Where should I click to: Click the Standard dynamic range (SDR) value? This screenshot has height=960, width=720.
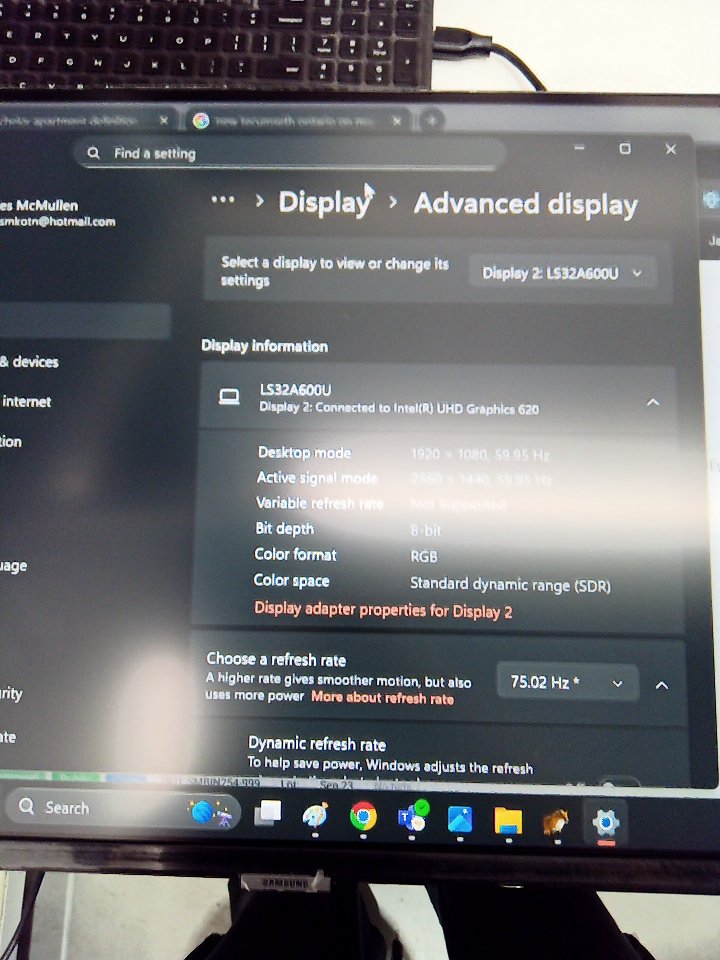click(510, 585)
